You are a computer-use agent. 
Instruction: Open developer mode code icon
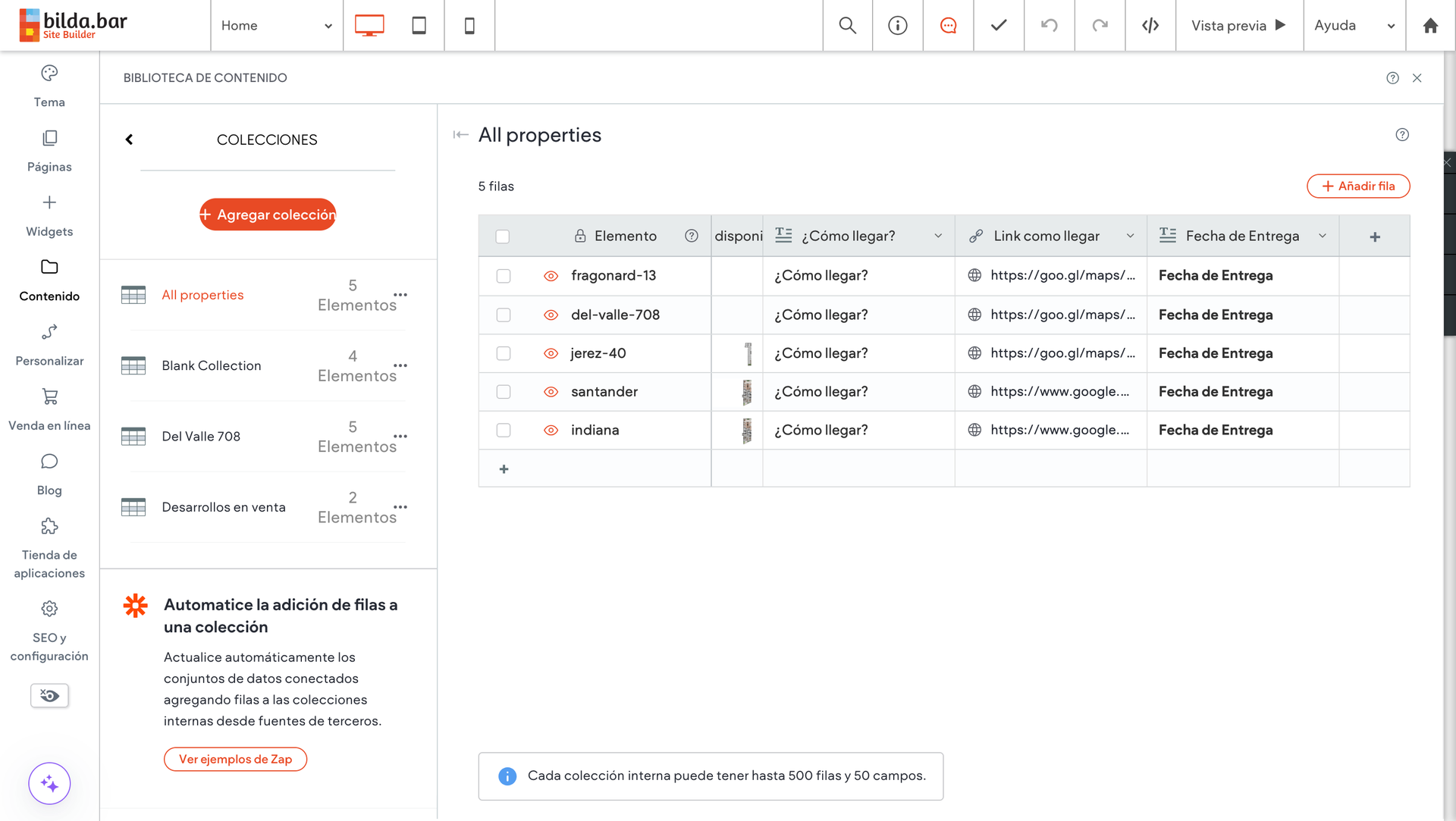[1150, 25]
